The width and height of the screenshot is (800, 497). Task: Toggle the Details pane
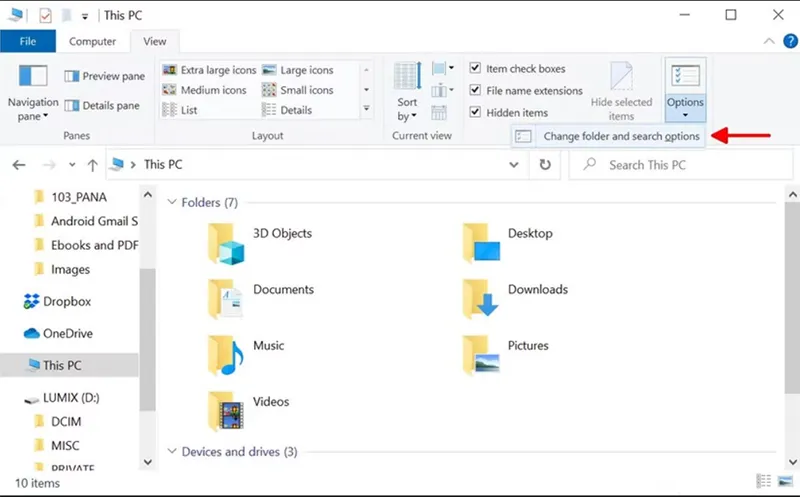tap(102, 106)
